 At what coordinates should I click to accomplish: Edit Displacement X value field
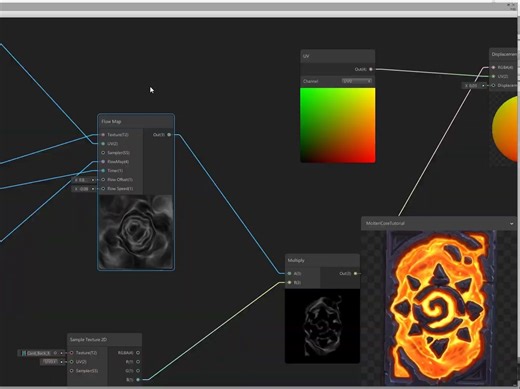(471, 86)
